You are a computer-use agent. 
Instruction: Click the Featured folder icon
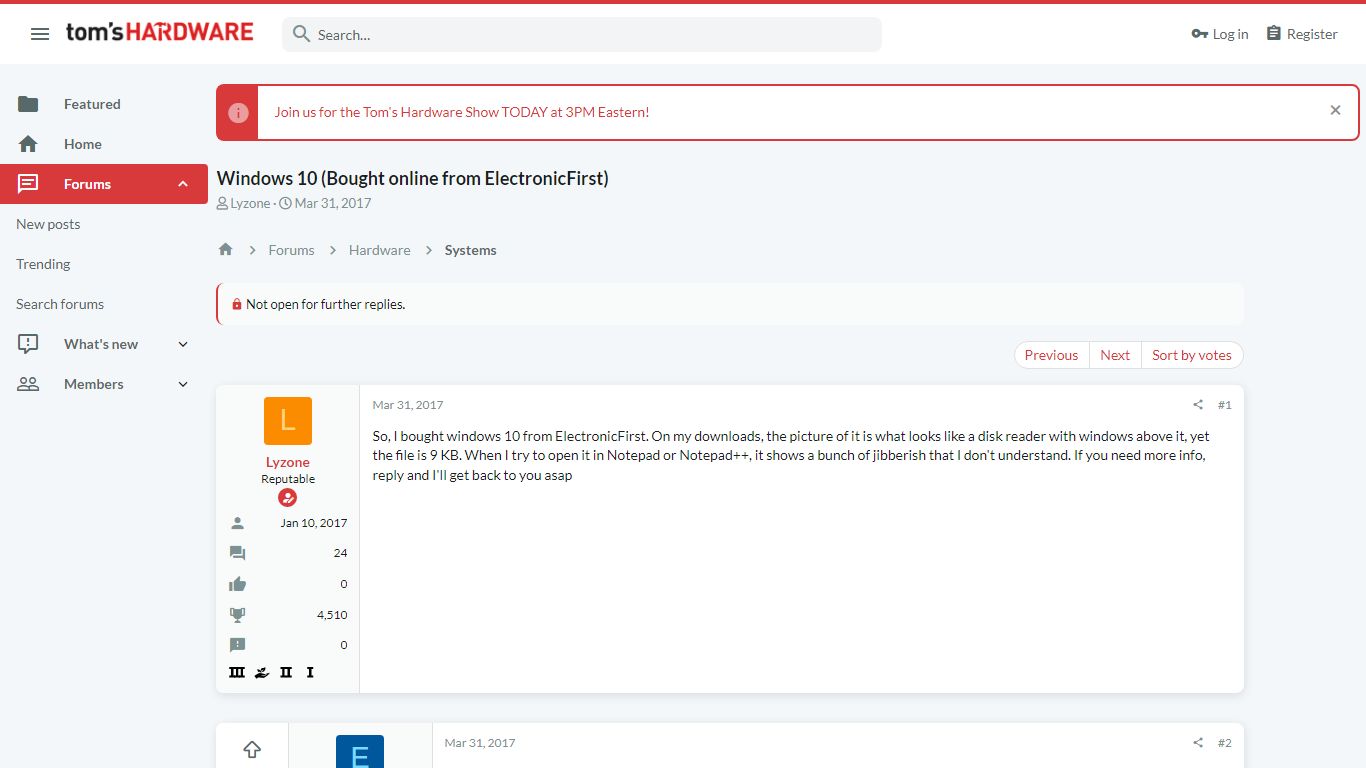(x=28, y=104)
